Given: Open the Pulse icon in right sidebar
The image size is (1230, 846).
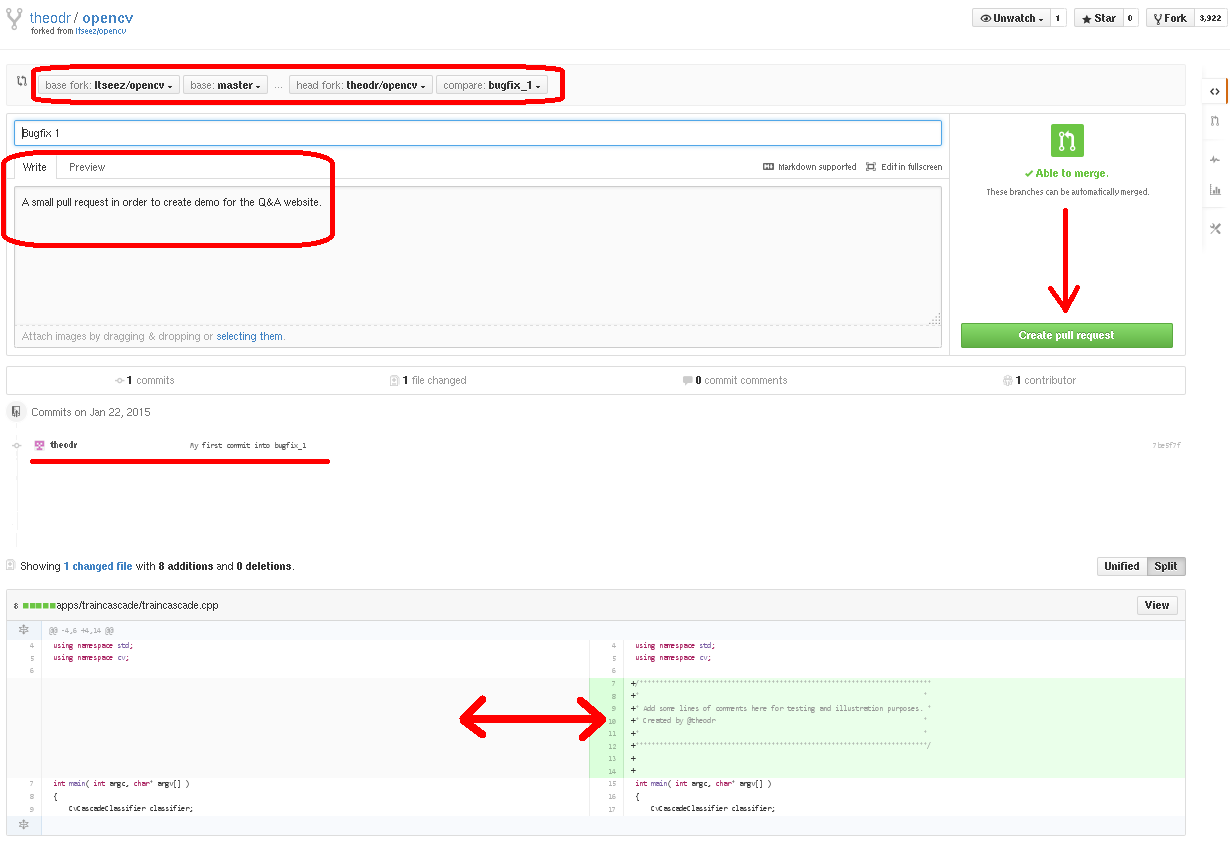Looking at the screenshot, I should coord(1215,159).
